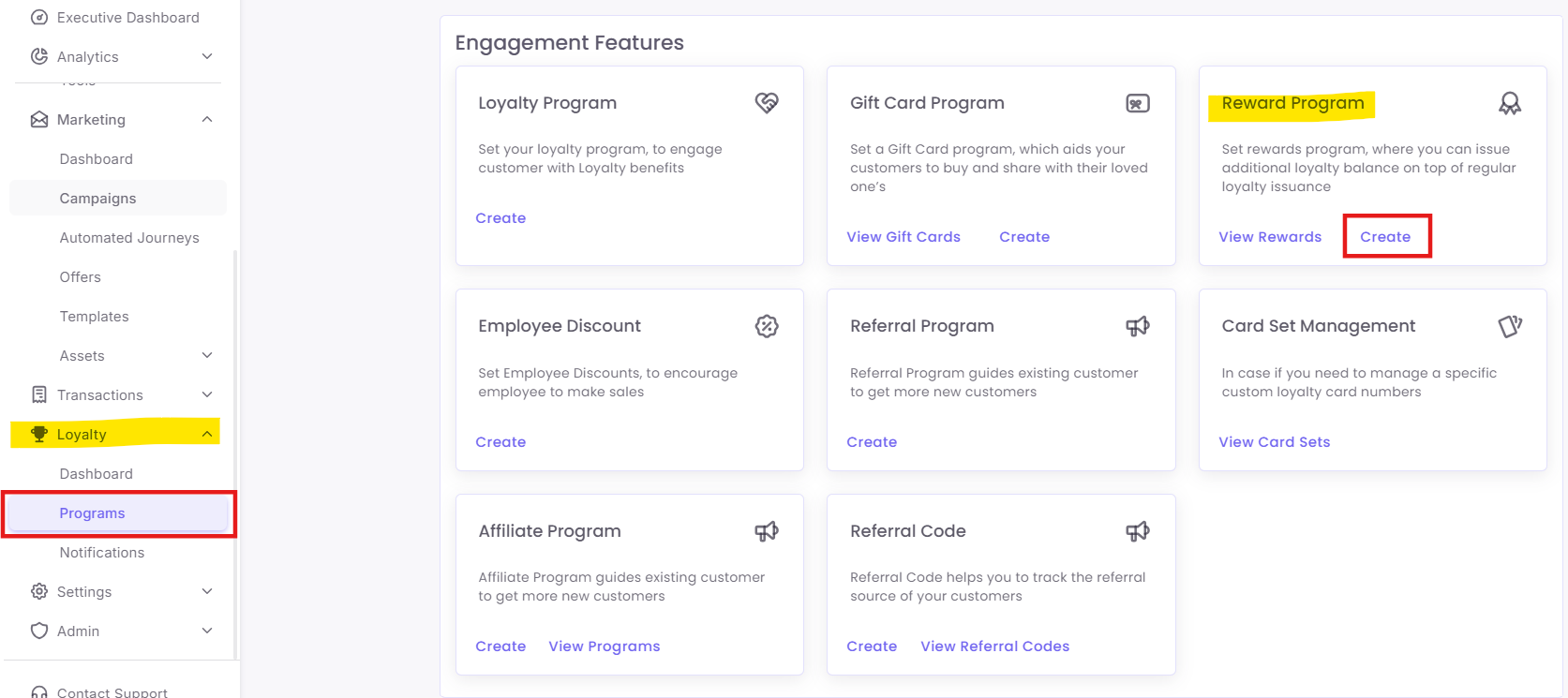The width and height of the screenshot is (1568, 698).
Task: Click the Loyalty trophy icon in sidebar
Action: [x=39, y=434]
